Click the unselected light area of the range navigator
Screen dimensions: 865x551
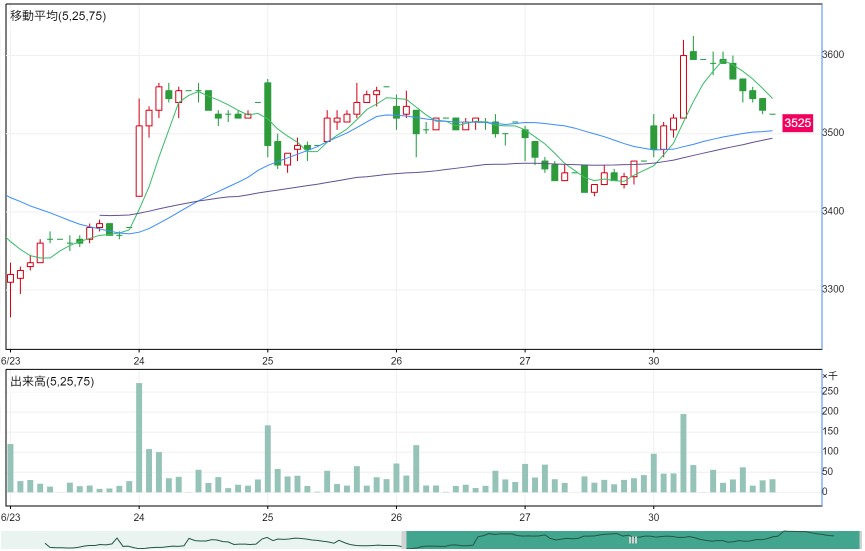tap(201, 540)
